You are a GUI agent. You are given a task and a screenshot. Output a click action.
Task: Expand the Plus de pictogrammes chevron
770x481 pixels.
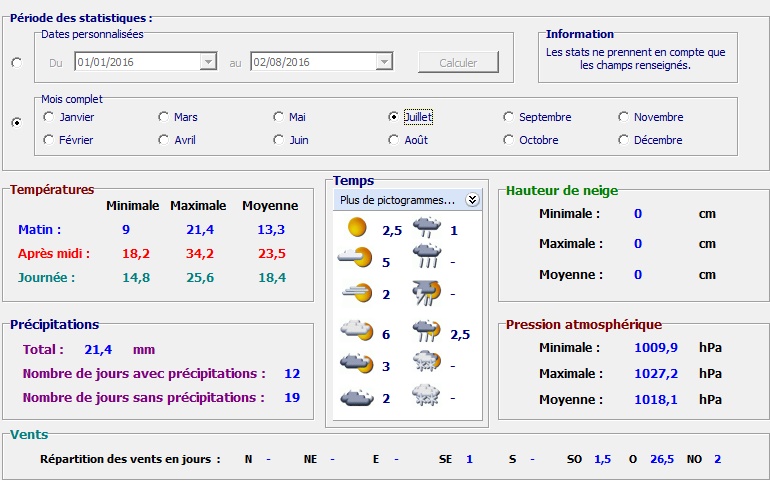(472, 199)
